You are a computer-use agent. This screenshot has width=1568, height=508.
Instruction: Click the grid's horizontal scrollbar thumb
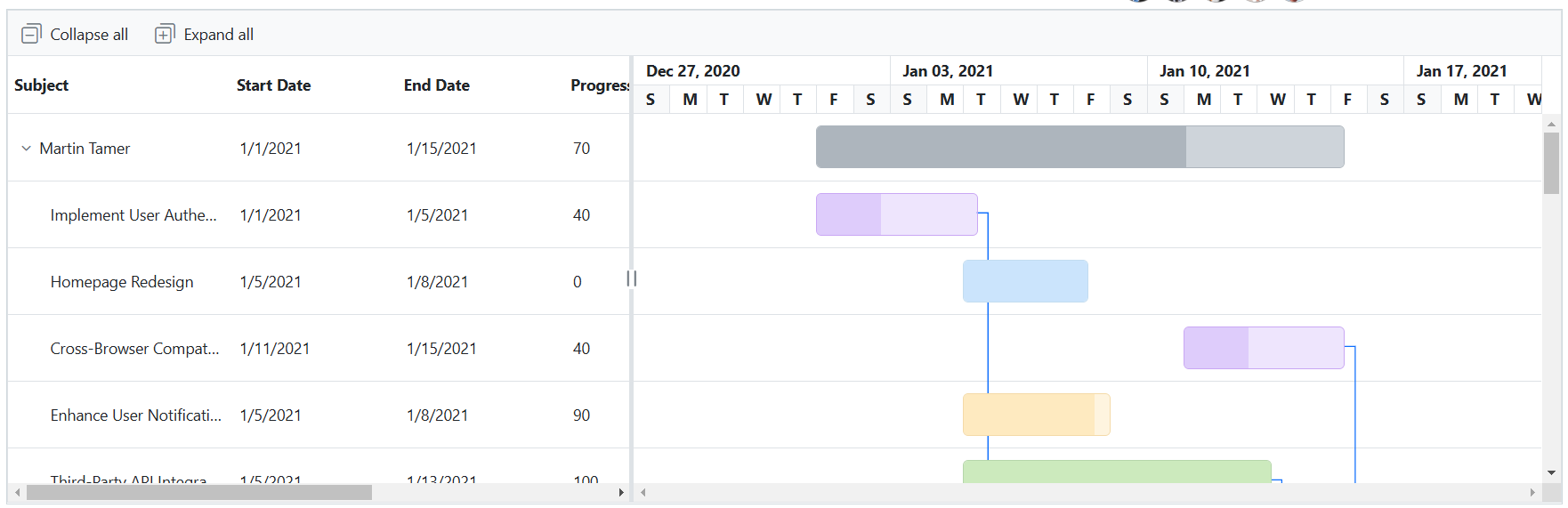click(199, 492)
